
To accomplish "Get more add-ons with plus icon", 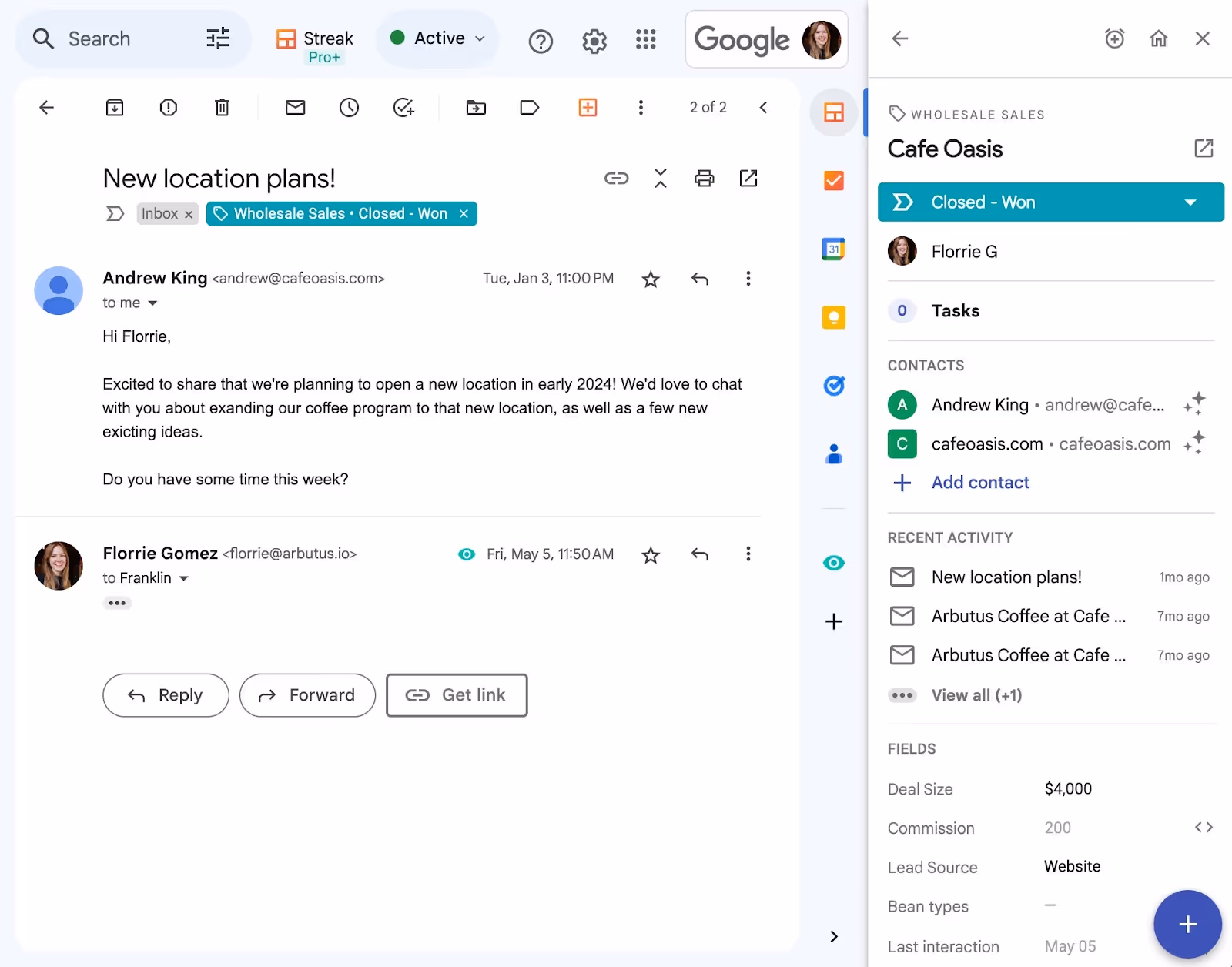I will 834,621.
